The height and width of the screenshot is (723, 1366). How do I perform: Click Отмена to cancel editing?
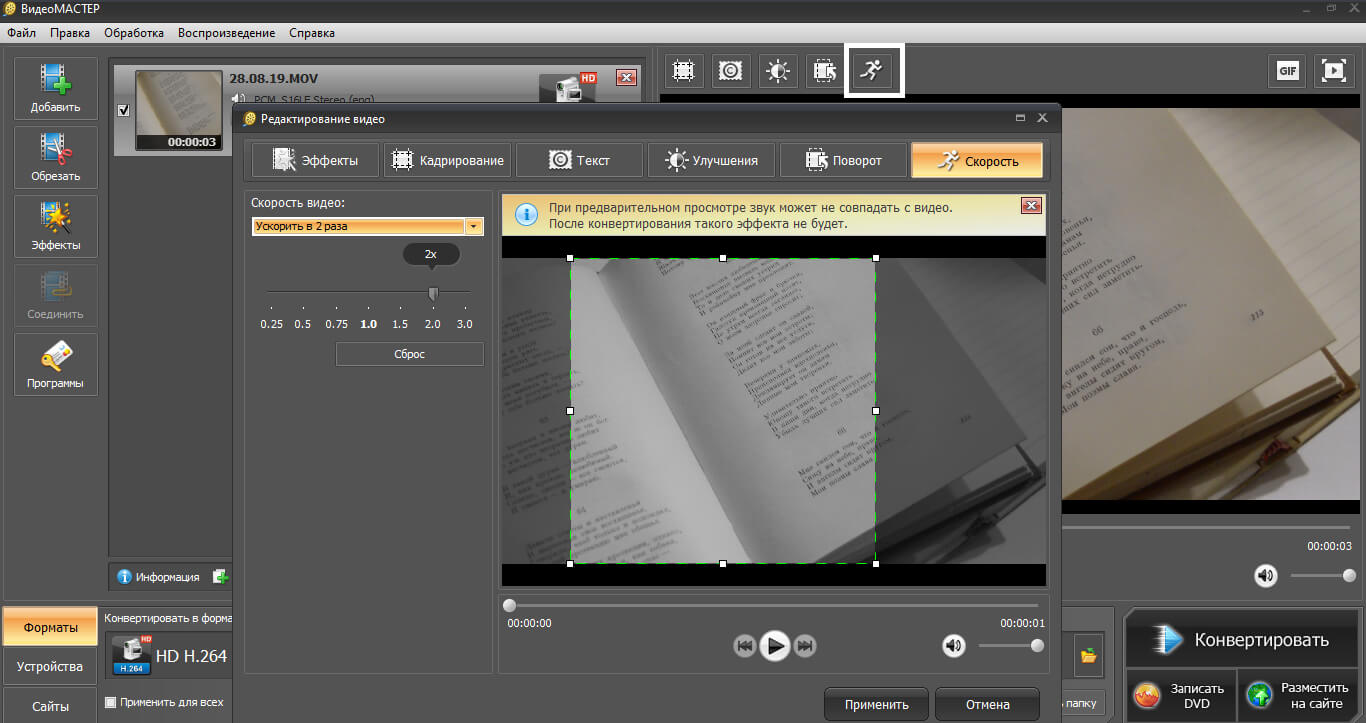coord(987,704)
